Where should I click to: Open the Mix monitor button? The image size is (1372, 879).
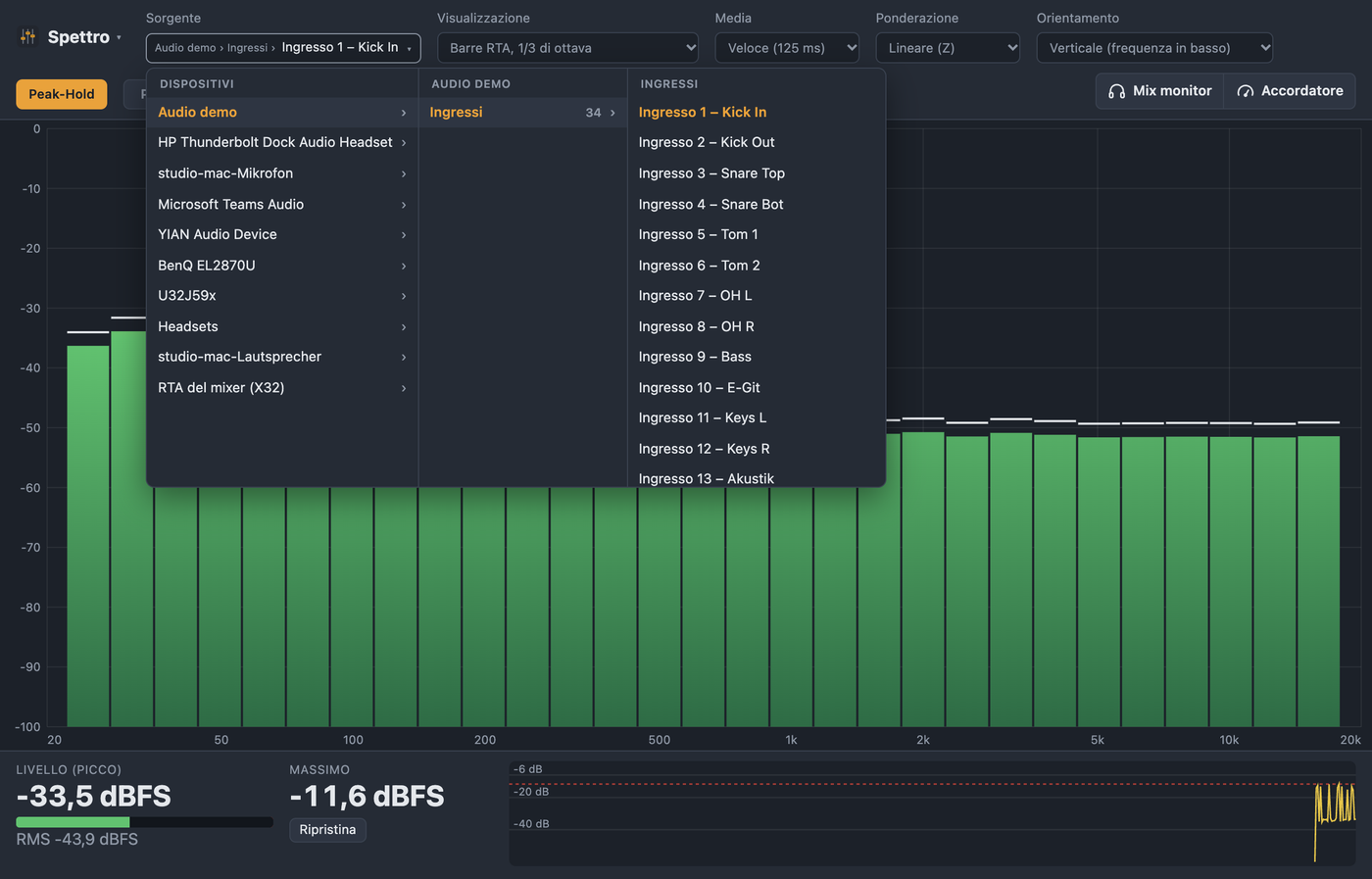[1160, 91]
